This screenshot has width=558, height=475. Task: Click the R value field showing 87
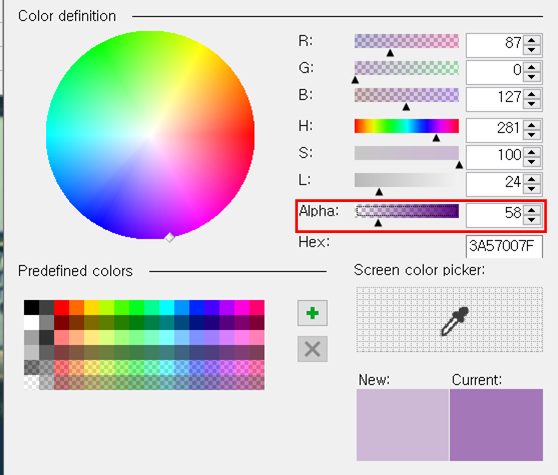(x=495, y=45)
